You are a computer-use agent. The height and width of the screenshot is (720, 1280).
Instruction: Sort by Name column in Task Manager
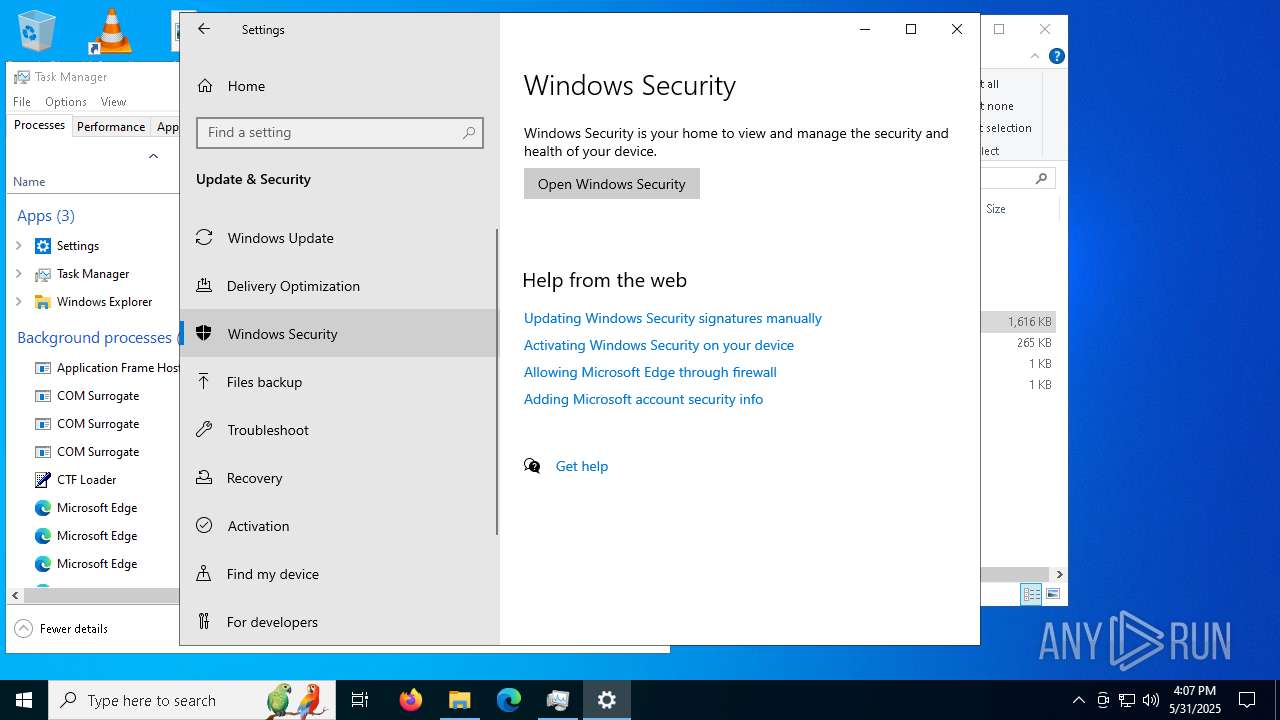pyautogui.click(x=29, y=182)
